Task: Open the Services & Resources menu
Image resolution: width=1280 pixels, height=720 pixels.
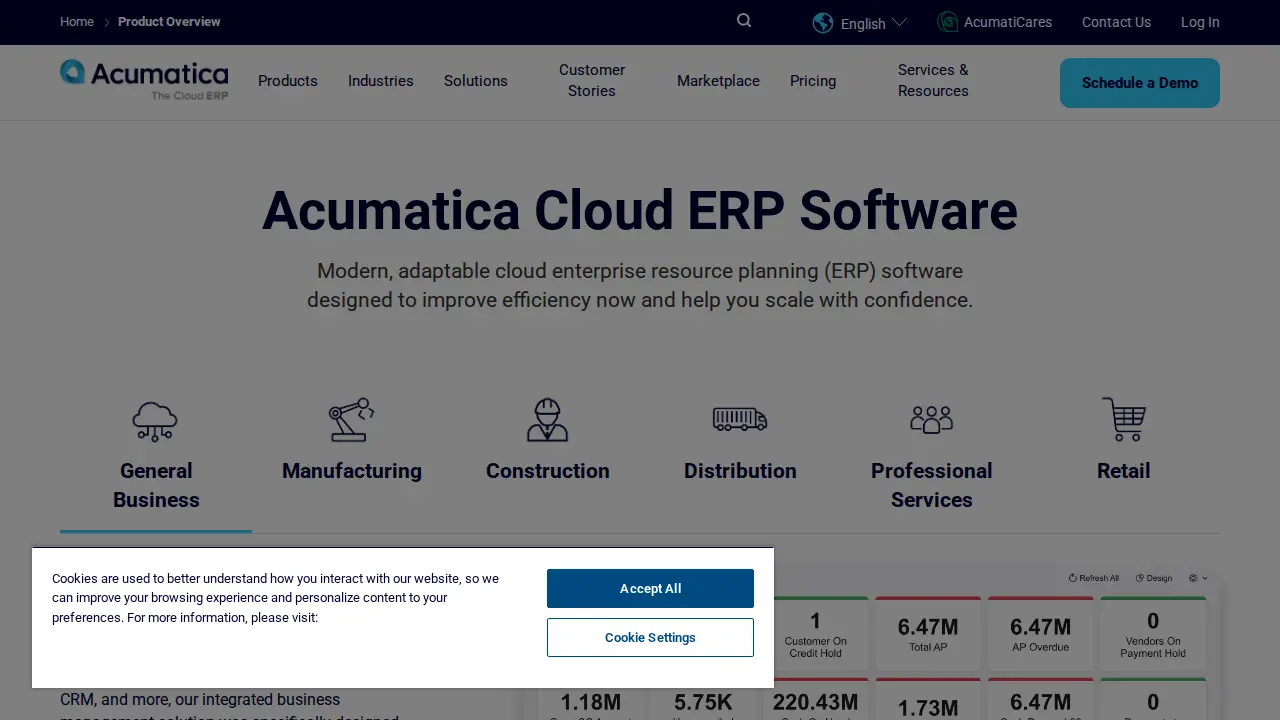Action: point(933,80)
